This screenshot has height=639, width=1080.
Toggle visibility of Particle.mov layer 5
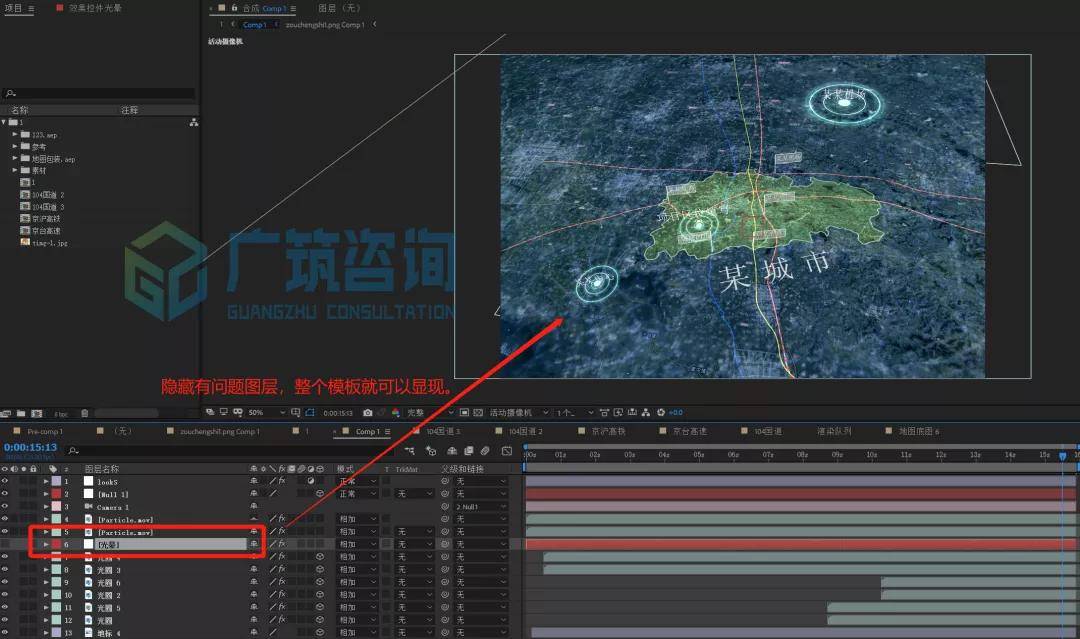pos(5,532)
